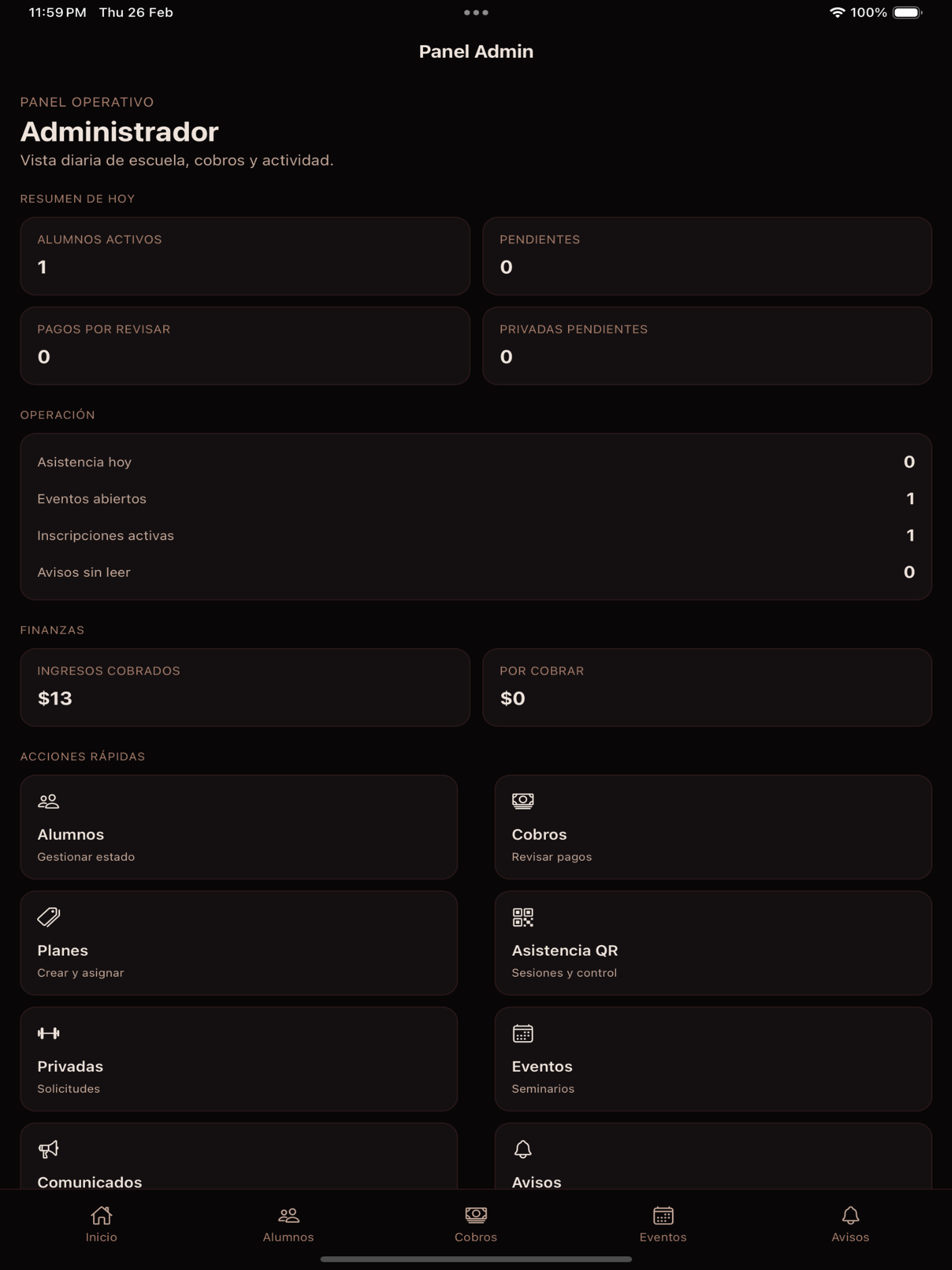The width and height of the screenshot is (952, 1270).
Task: Tap the Avisos sin leer row
Action: [476, 572]
